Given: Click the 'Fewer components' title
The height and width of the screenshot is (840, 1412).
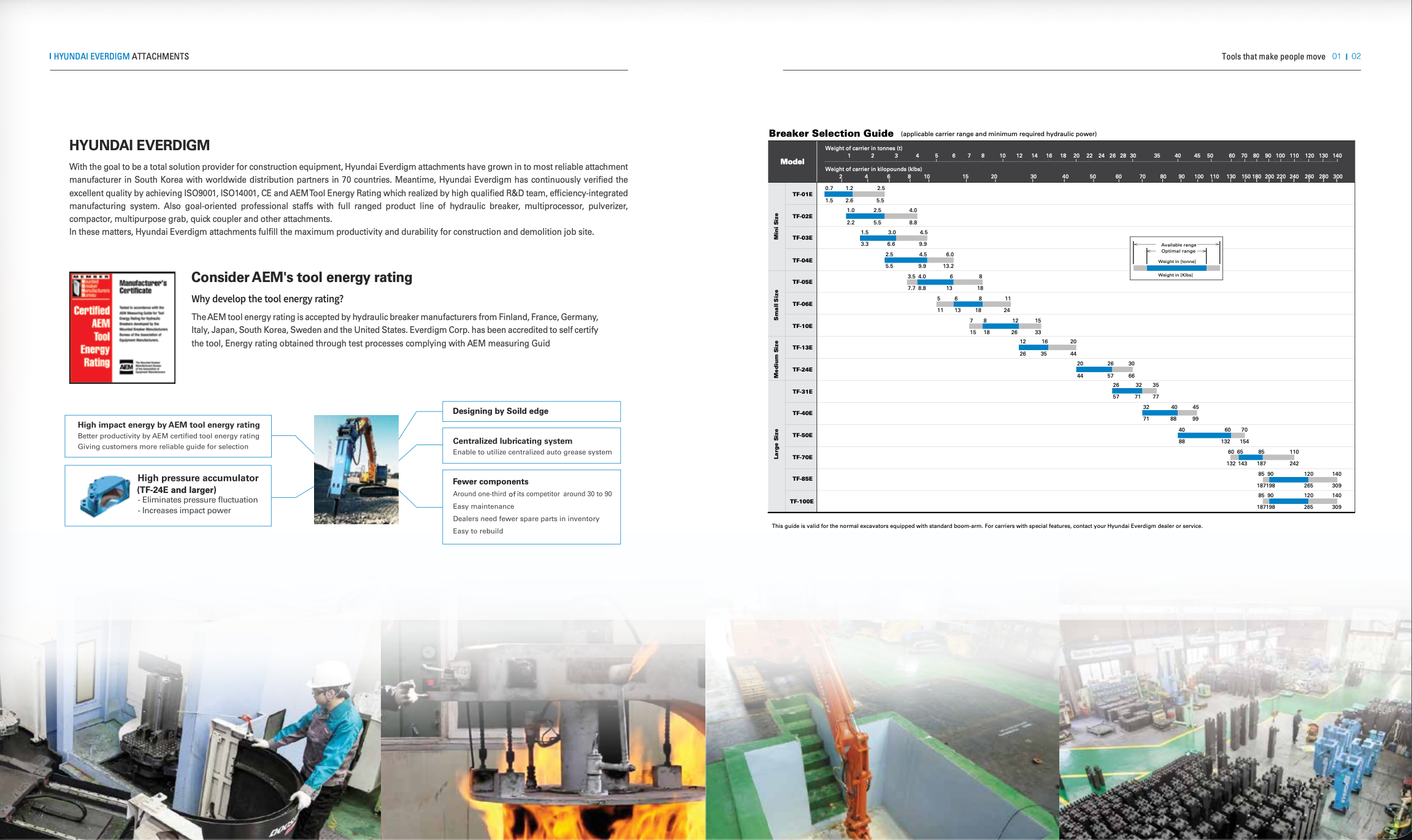Looking at the screenshot, I should click(x=491, y=482).
